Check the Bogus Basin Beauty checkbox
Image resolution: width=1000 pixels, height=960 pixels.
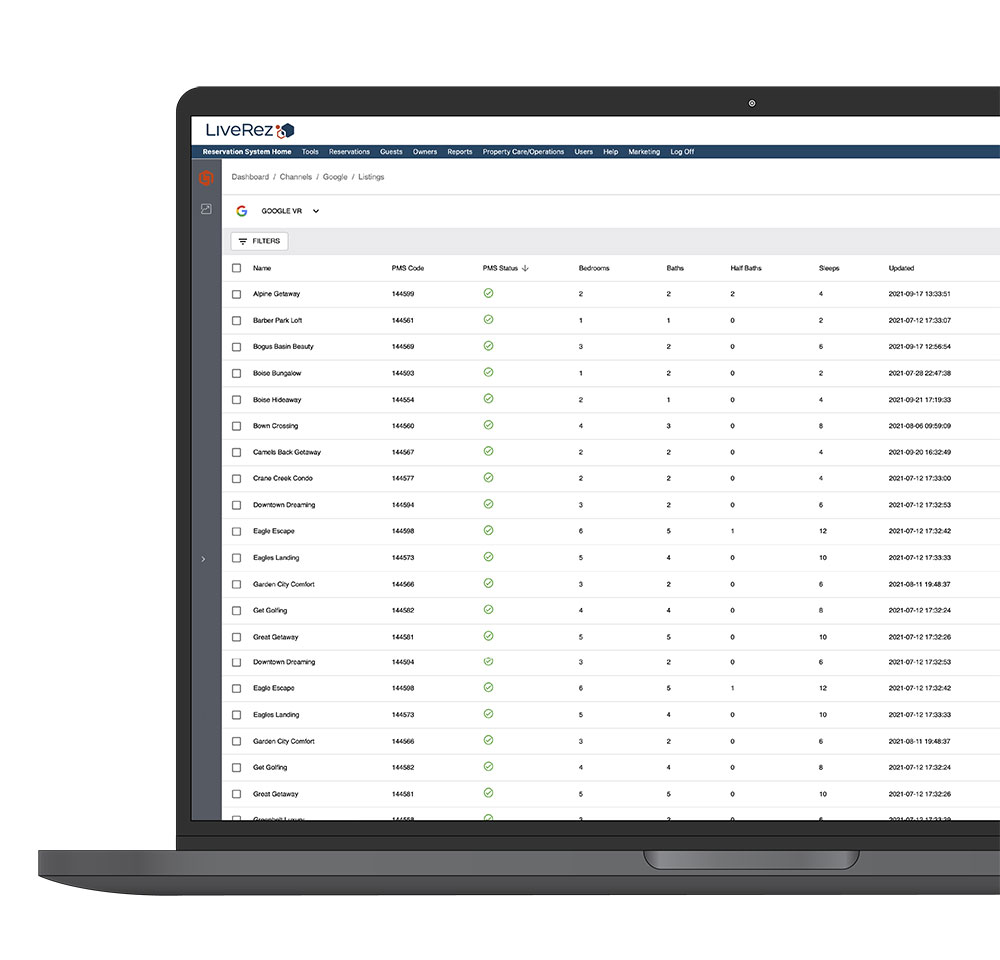coord(237,347)
